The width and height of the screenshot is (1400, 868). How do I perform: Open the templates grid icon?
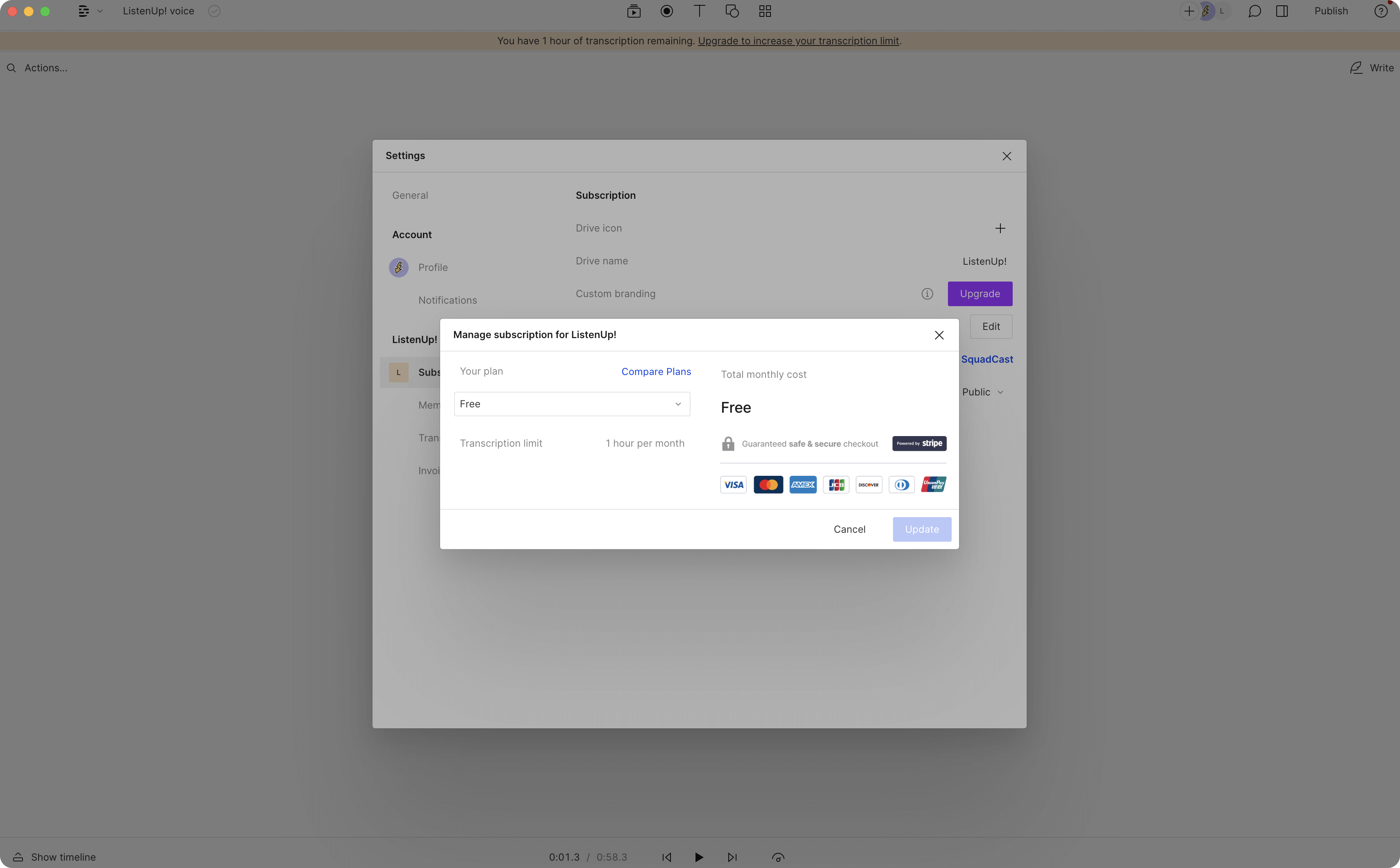coord(765,11)
